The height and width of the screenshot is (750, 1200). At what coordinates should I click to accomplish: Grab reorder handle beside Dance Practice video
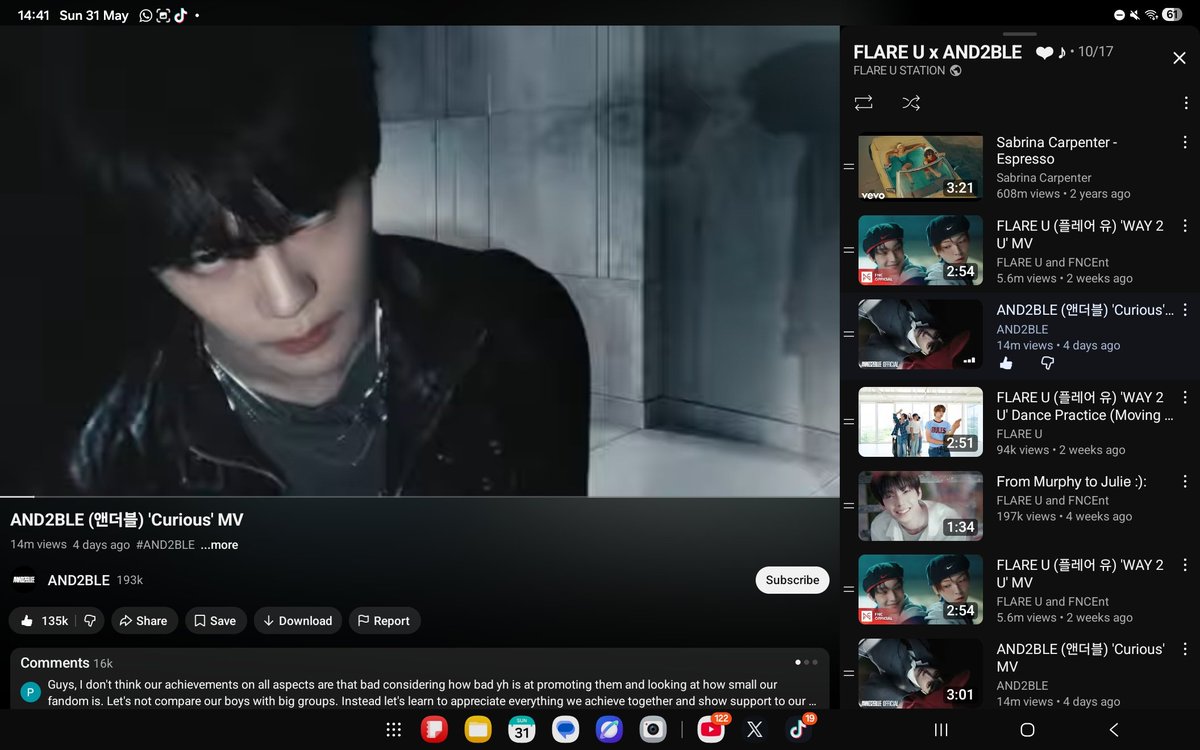coord(848,421)
